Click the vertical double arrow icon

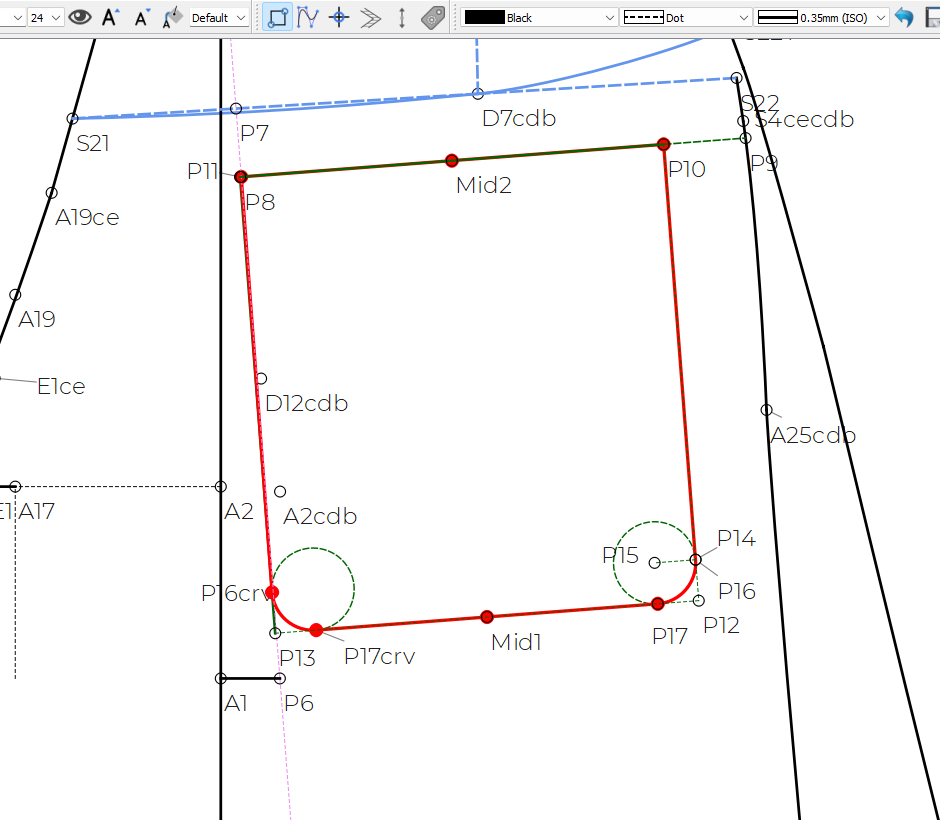click(x=402, y=17)
